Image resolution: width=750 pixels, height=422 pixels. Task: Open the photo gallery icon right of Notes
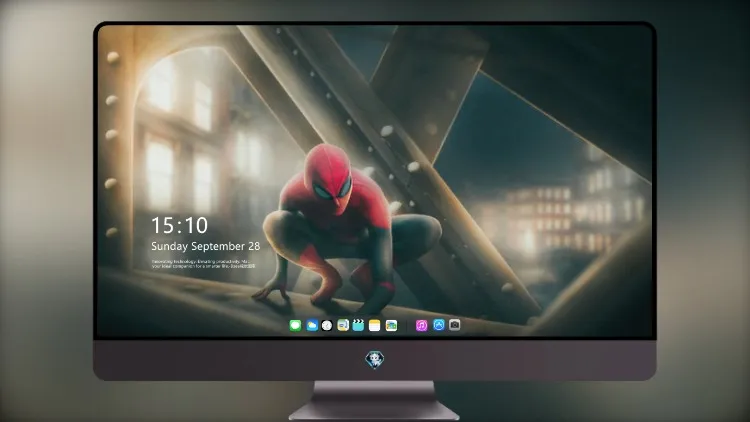(x=391, y=325)
